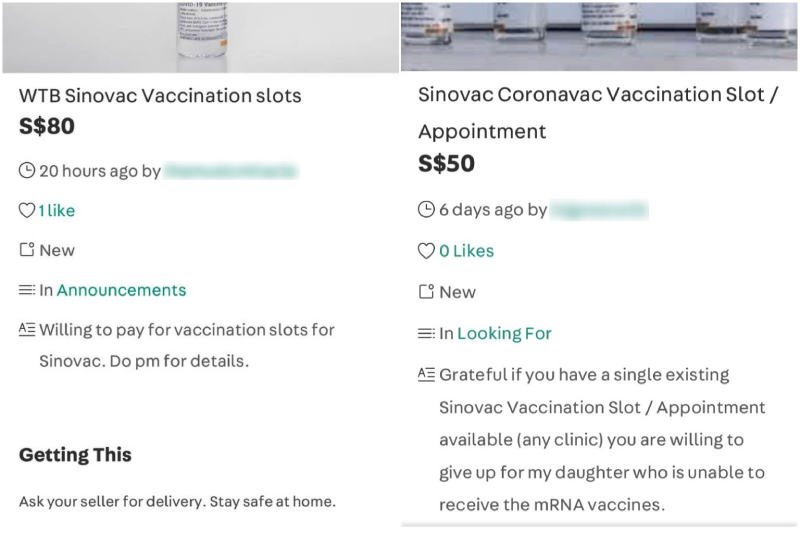Click clock icon beside '20 hours ago'
This screenshot has width=800, height=533.
point(27,171)
